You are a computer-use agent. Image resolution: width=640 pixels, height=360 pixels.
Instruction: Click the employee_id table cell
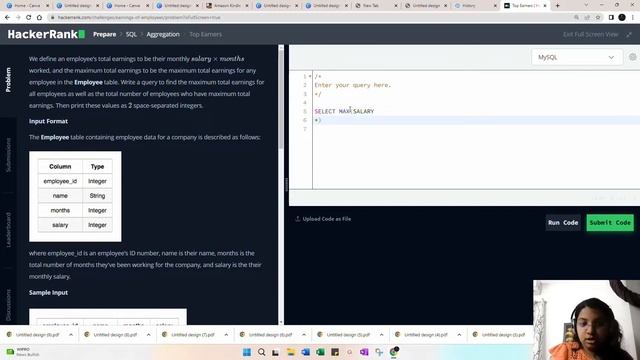tap(60, 181)
